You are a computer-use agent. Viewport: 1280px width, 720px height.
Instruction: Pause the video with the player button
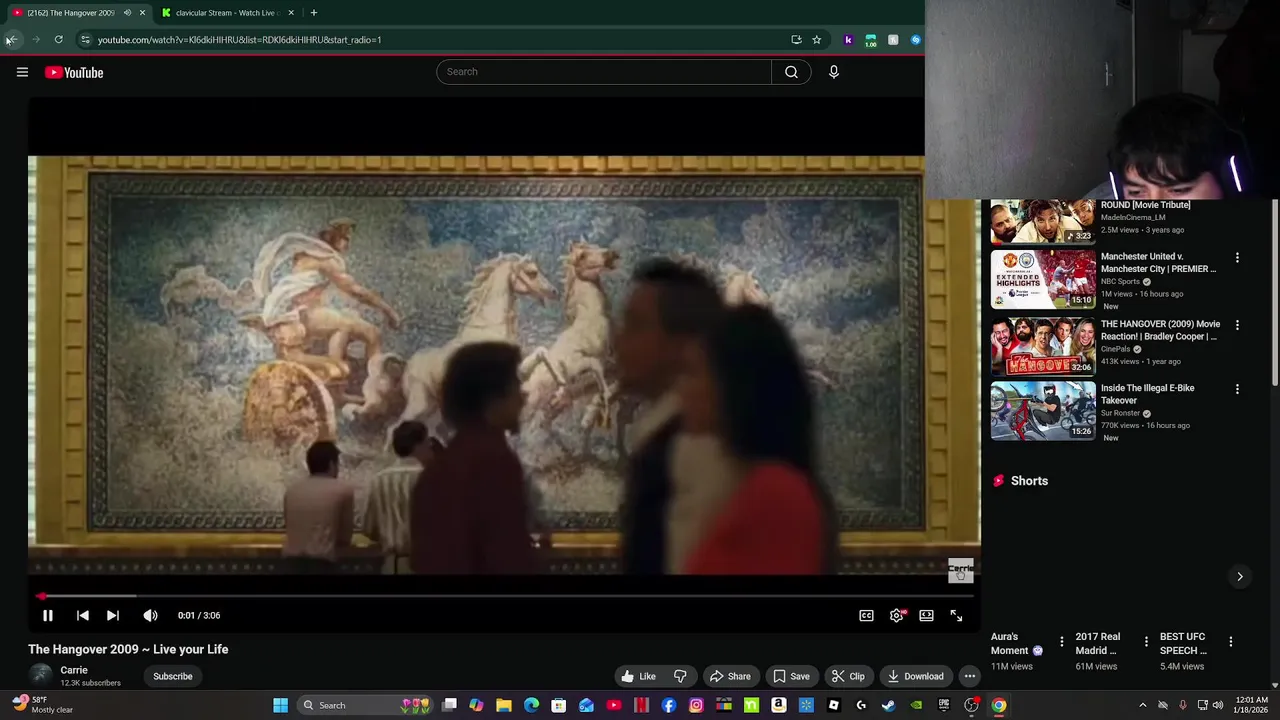point(47,616)
